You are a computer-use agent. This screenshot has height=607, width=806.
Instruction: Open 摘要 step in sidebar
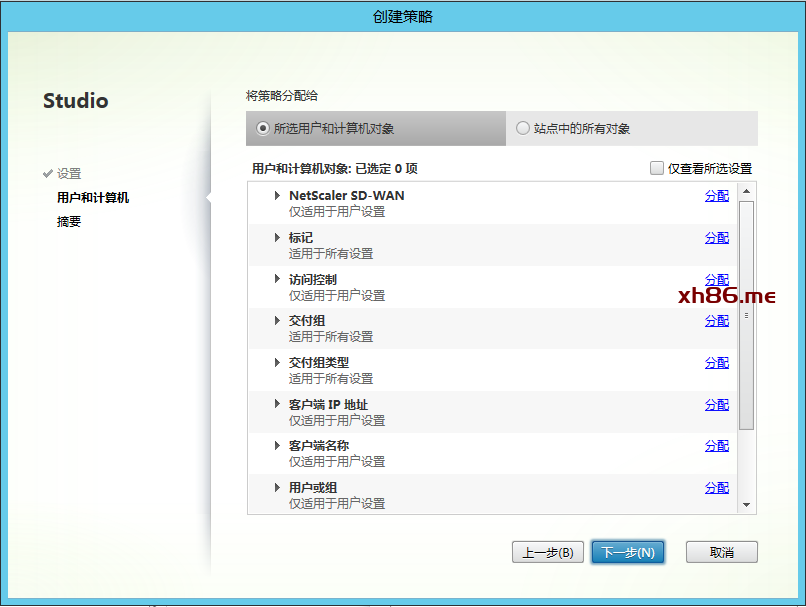click(69, 222)
